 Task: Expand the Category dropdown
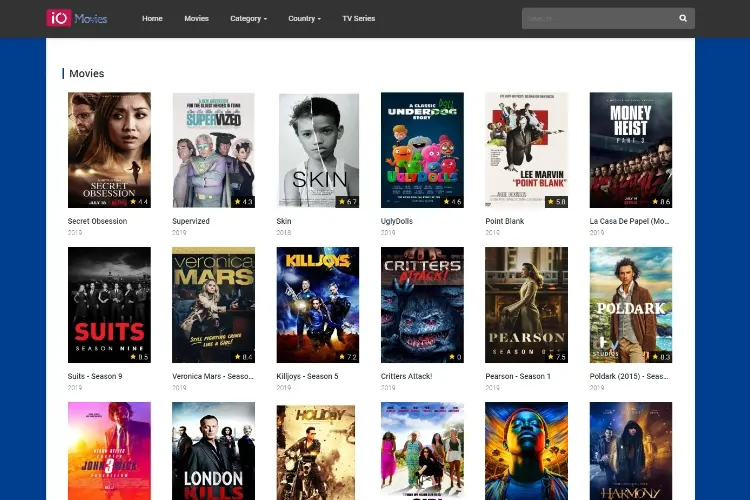click(248, 18)
